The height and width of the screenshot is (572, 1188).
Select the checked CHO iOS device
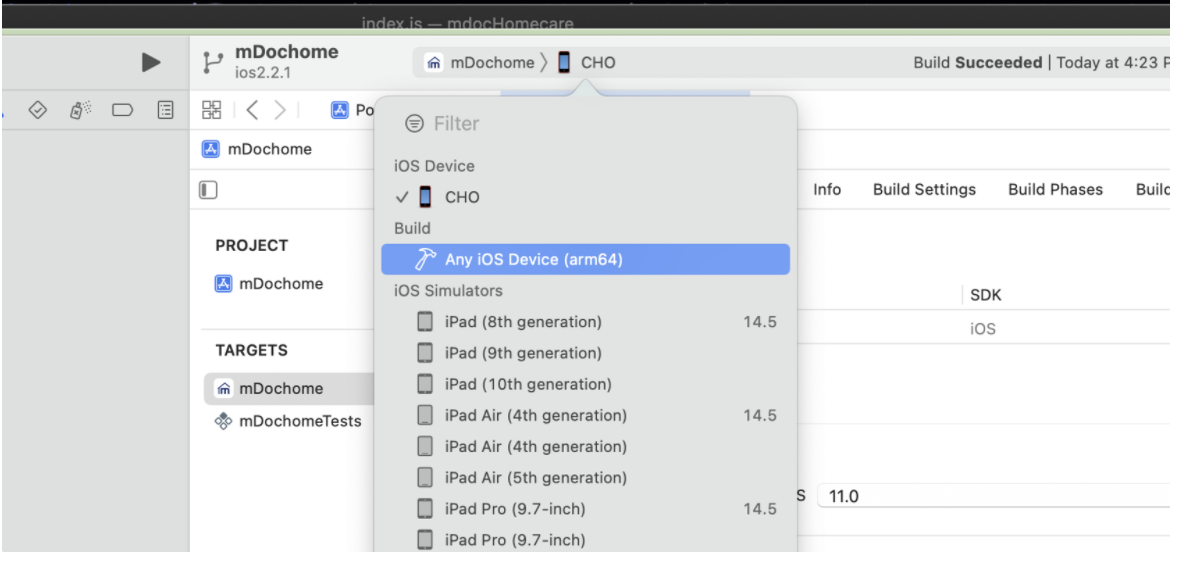tap(585, 197)
